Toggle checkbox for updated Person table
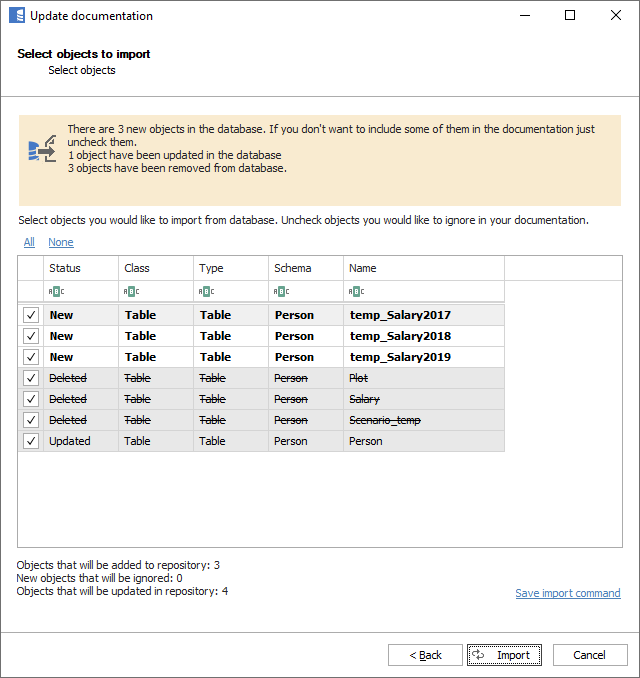The image size is (640, 678). (31, 441)
